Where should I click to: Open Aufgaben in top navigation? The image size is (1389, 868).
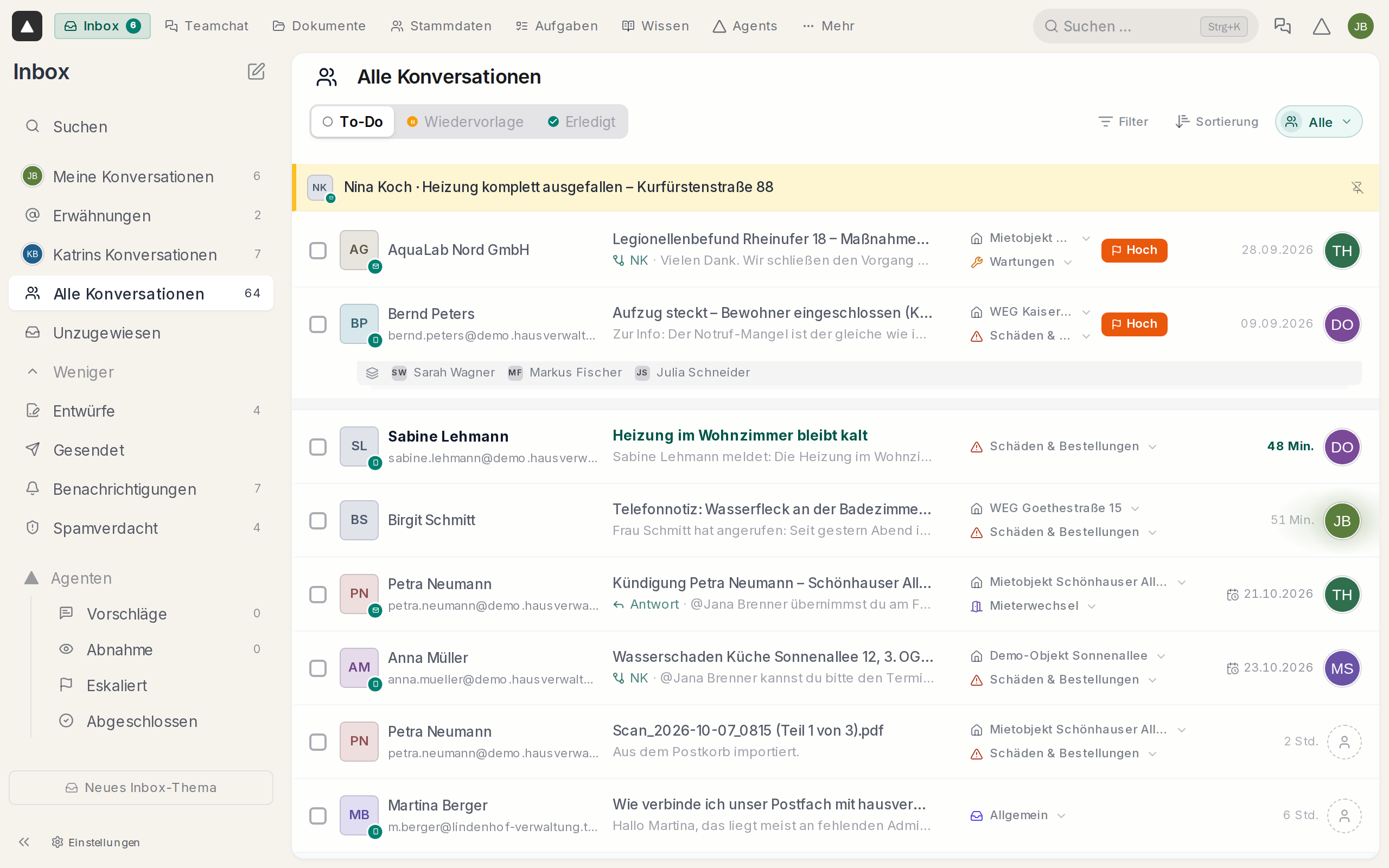557,26
